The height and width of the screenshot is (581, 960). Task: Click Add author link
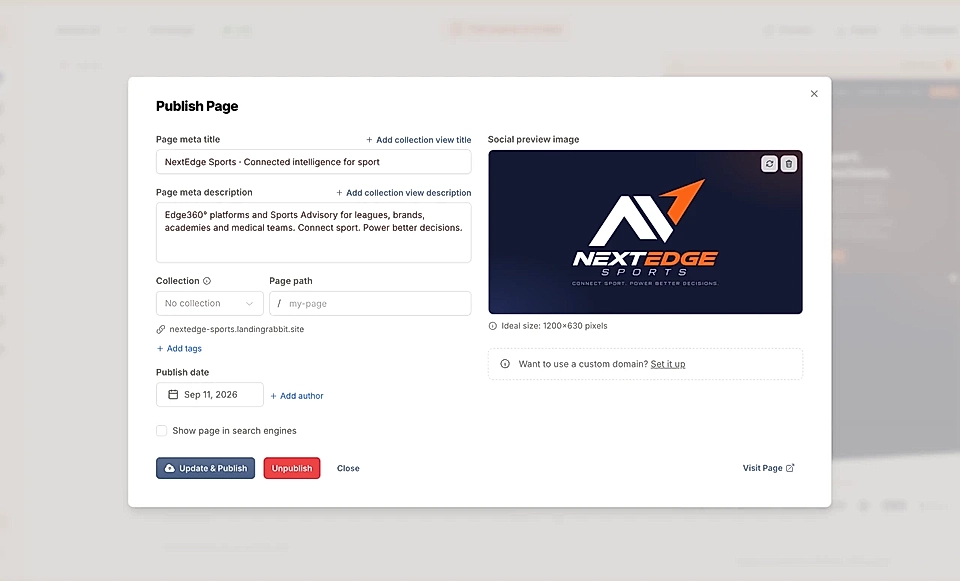(x=297, y=396)
